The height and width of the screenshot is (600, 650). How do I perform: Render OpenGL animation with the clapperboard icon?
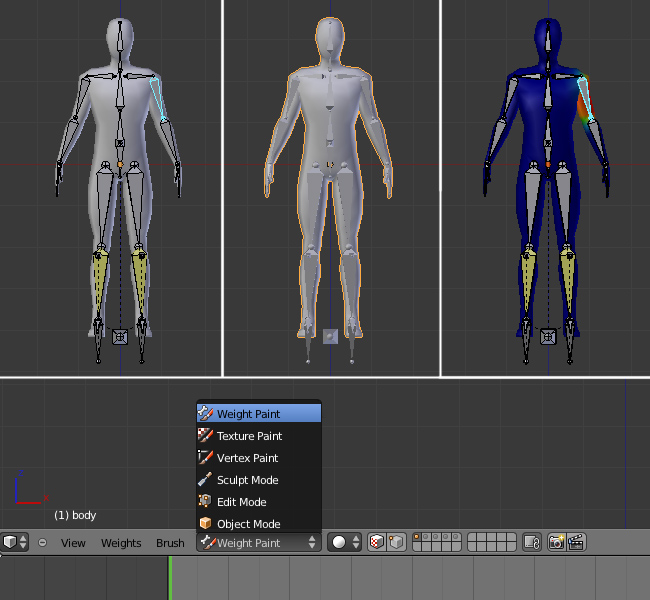576,542
